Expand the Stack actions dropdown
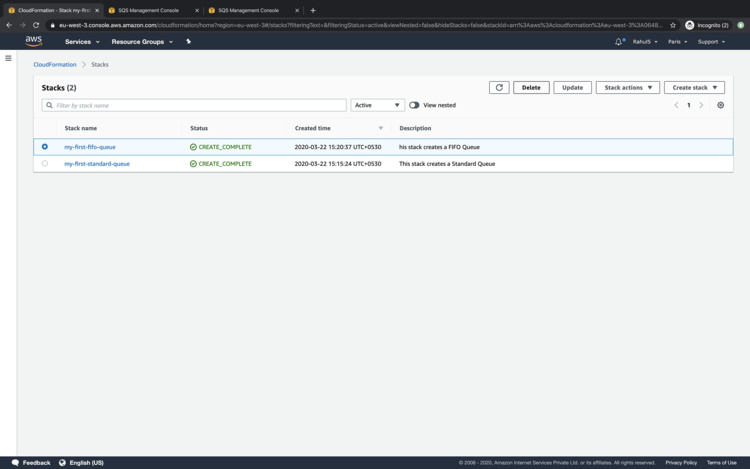The height and width of the screenshot is (469, 750). [x=627, y=88]
